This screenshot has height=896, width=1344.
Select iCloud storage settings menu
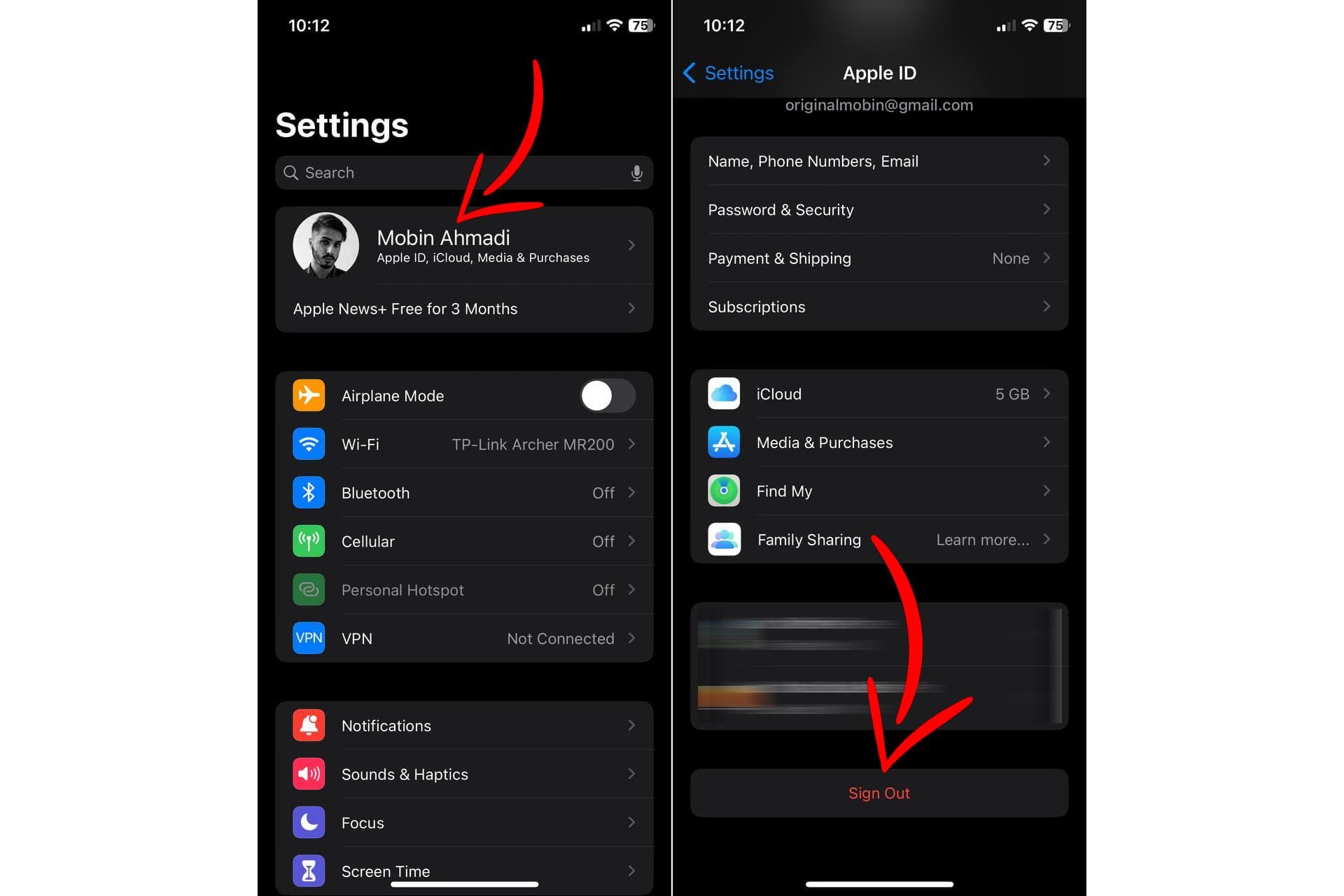879,394
